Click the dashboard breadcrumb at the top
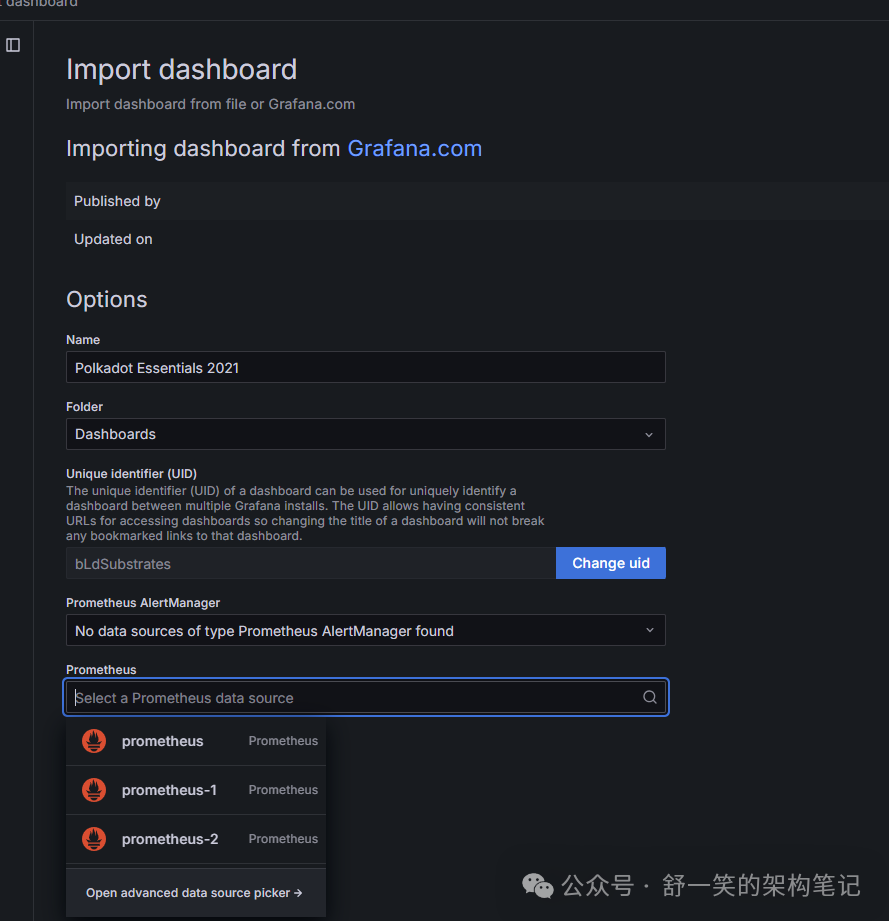Image resolution: width=889 pixels, height=921 pixels. click(x=40, y=4)
